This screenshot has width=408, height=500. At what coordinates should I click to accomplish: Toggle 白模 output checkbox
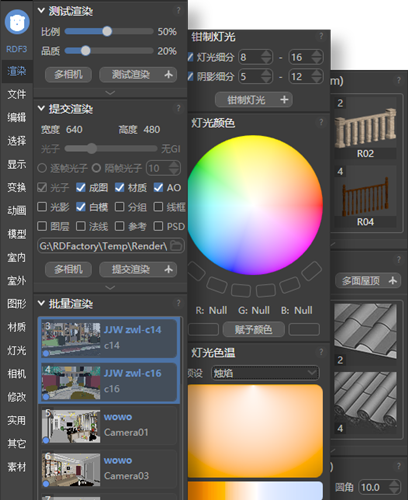(x=81, y=207)
